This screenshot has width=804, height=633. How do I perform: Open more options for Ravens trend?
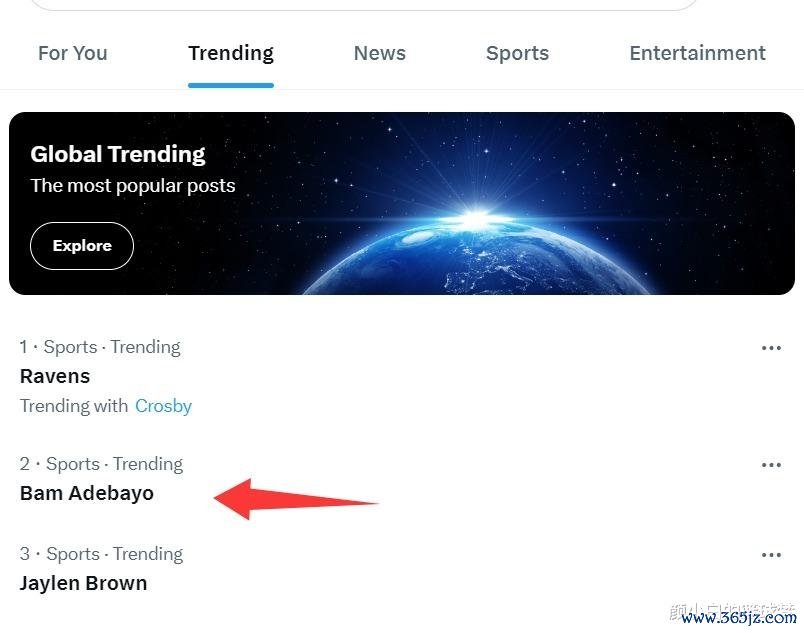[771, 348]
